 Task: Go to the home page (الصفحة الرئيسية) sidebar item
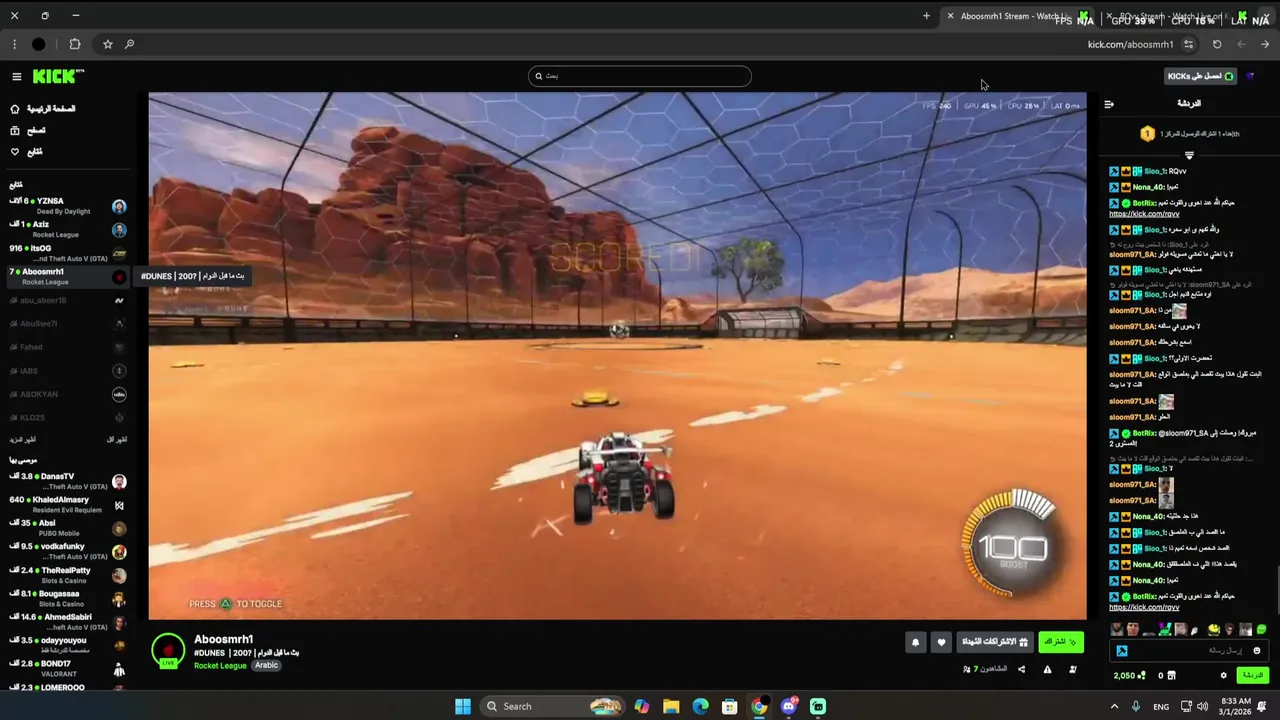[43, 109]
